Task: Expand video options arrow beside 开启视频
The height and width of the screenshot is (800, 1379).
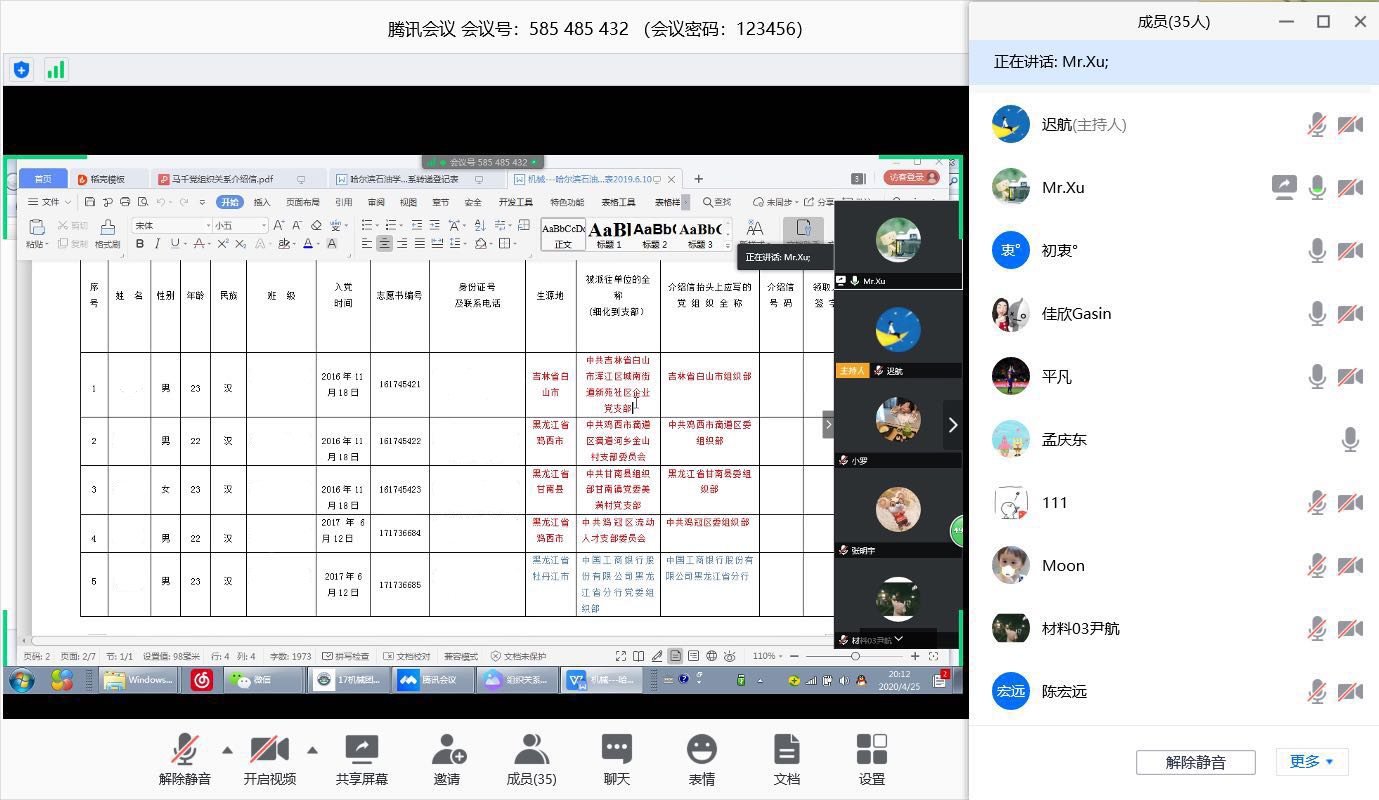Action: (x=312, y=750)
